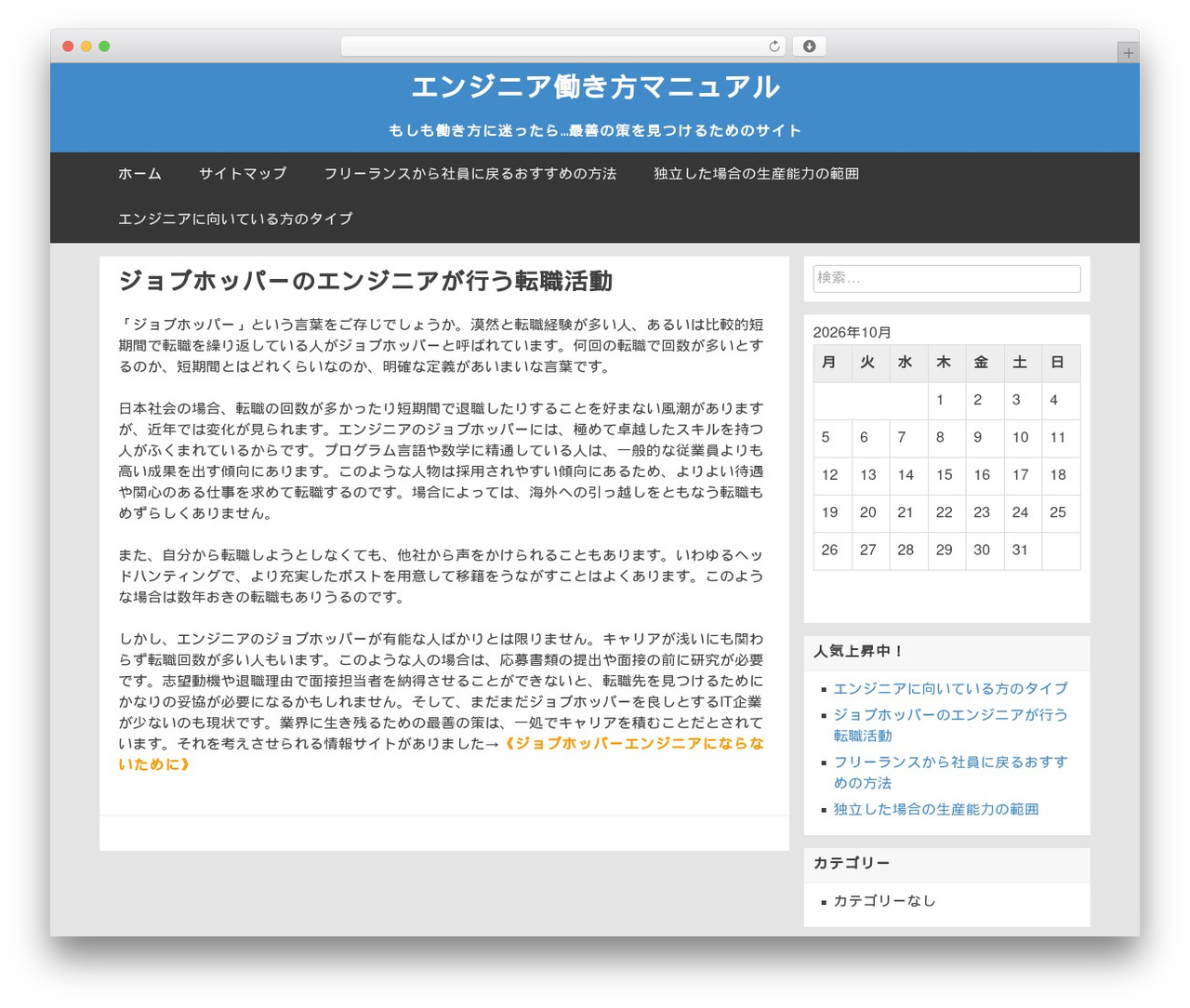Click the カテゴリーなし list entry
Viewport: 1190px width, 1008px height.
click(884, 901)
